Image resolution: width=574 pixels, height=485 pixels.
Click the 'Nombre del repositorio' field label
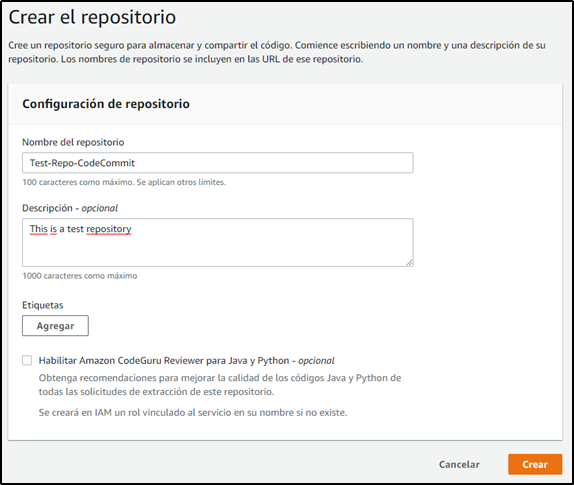tap(73, 142)
